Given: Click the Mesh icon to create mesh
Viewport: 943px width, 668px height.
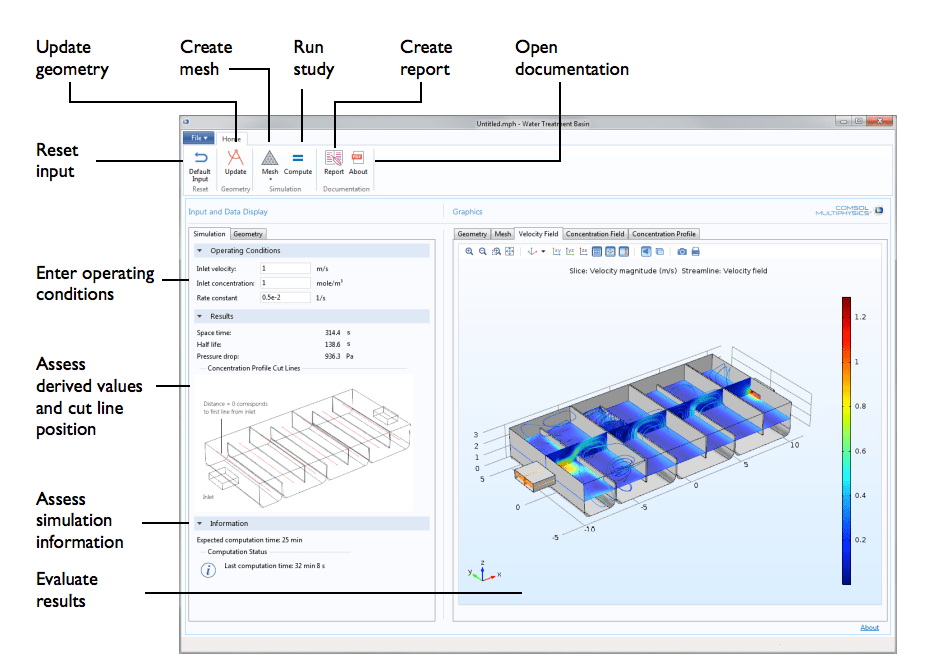Looking at the screenshot, I should (x=270, y=158).
